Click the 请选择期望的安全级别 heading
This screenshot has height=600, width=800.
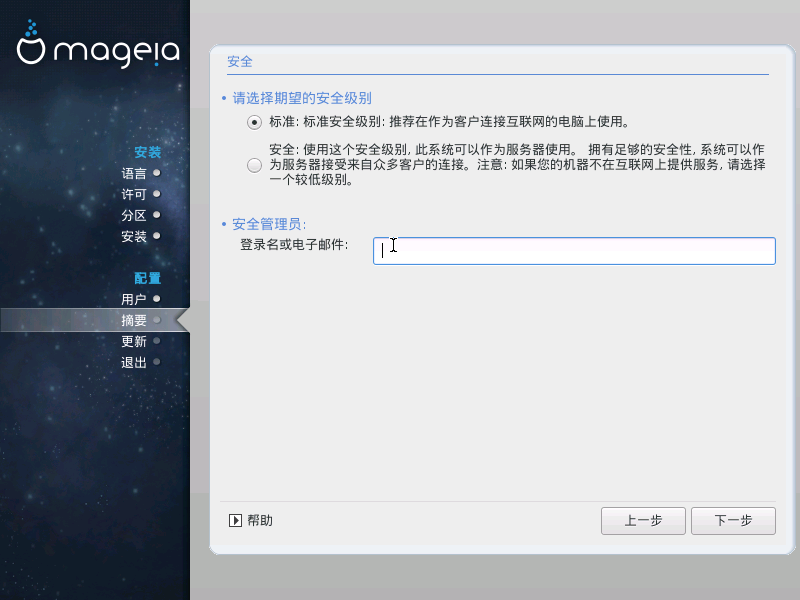tap(302, 98)
